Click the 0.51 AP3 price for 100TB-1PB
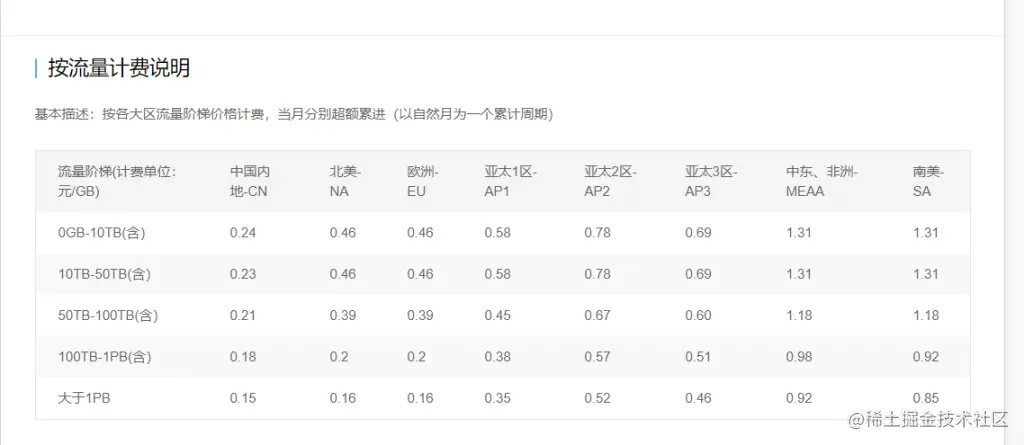 coord(698,357)
